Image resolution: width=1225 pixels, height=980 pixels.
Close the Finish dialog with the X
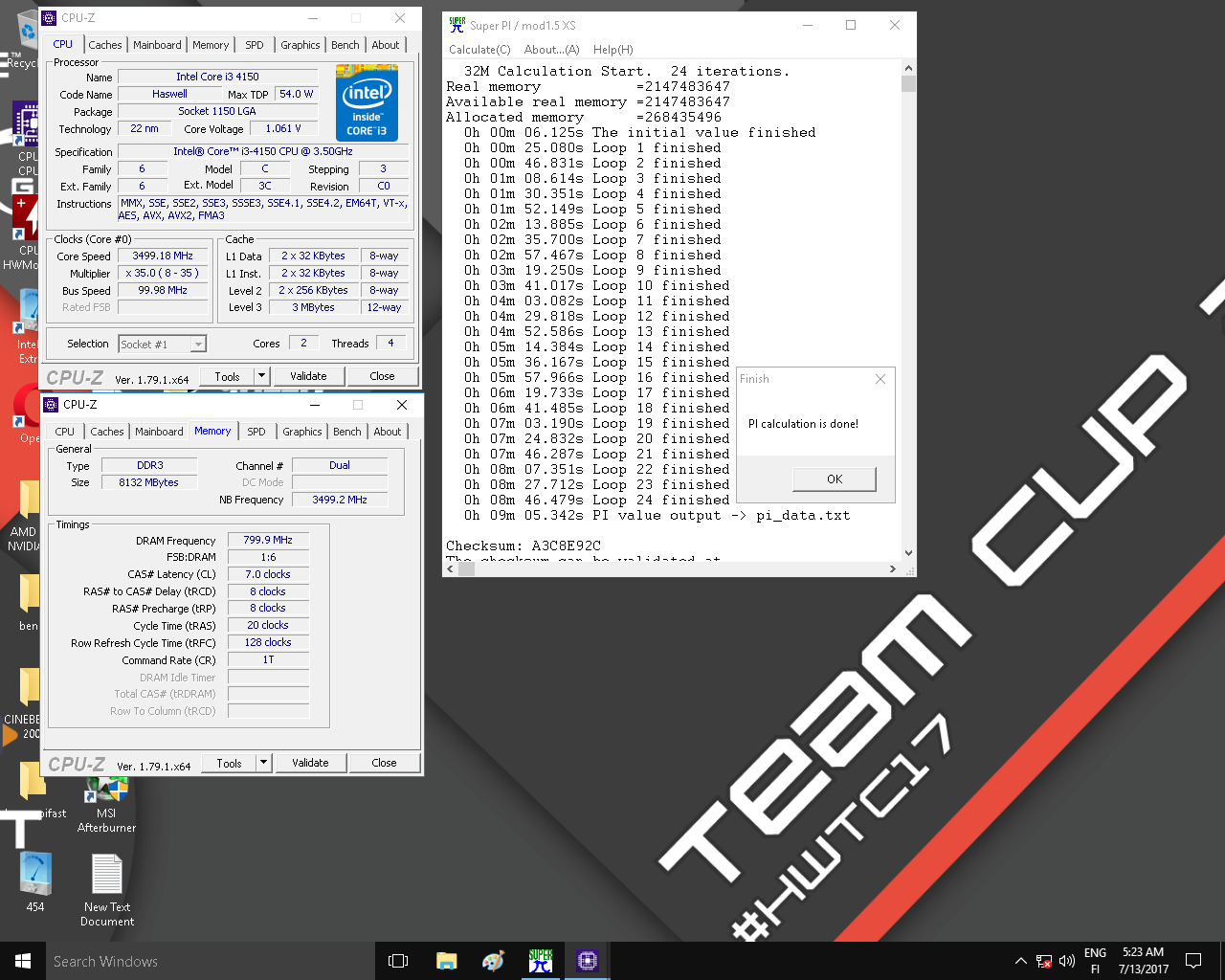click(880, 379)
